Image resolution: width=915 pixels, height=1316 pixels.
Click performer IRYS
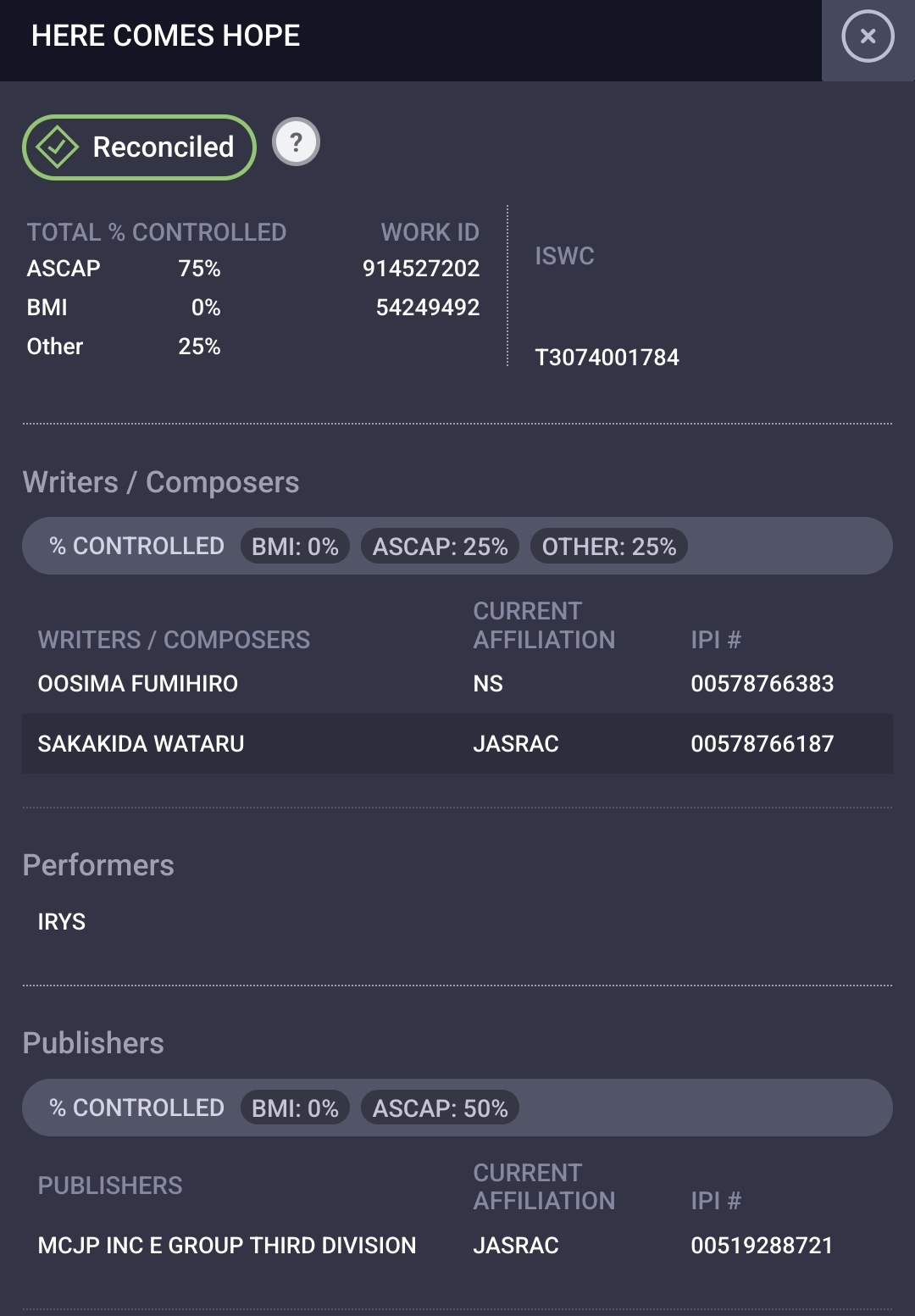[62, 922]
